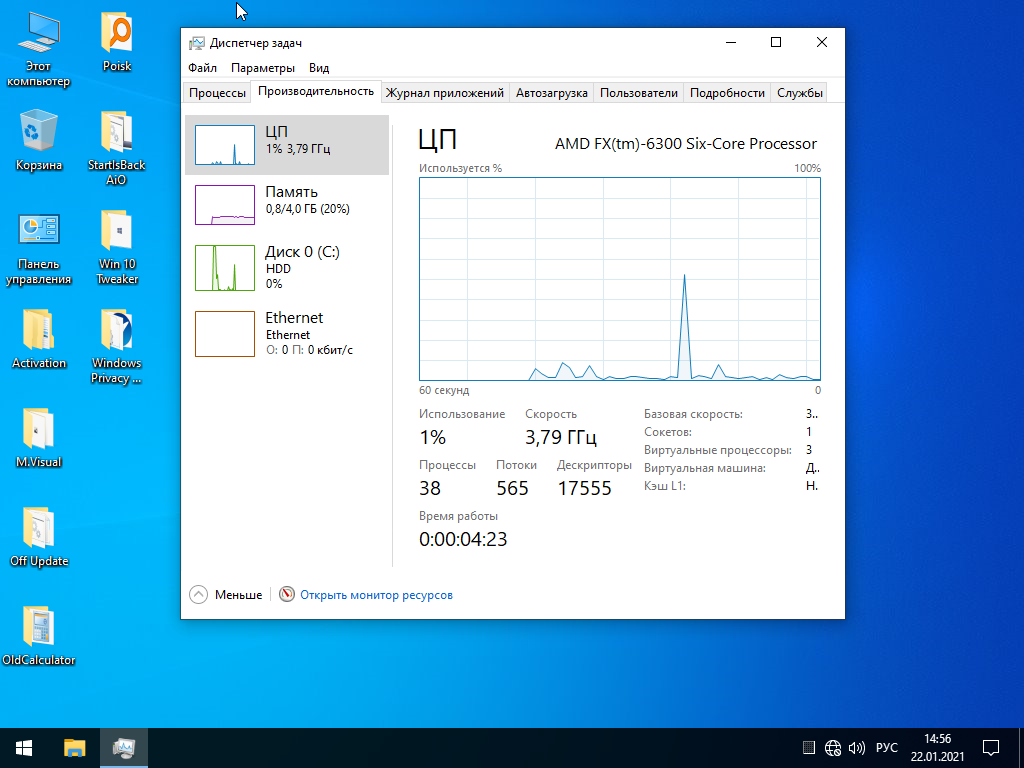Switch to the Службы tab

click(x=800, y=93)
